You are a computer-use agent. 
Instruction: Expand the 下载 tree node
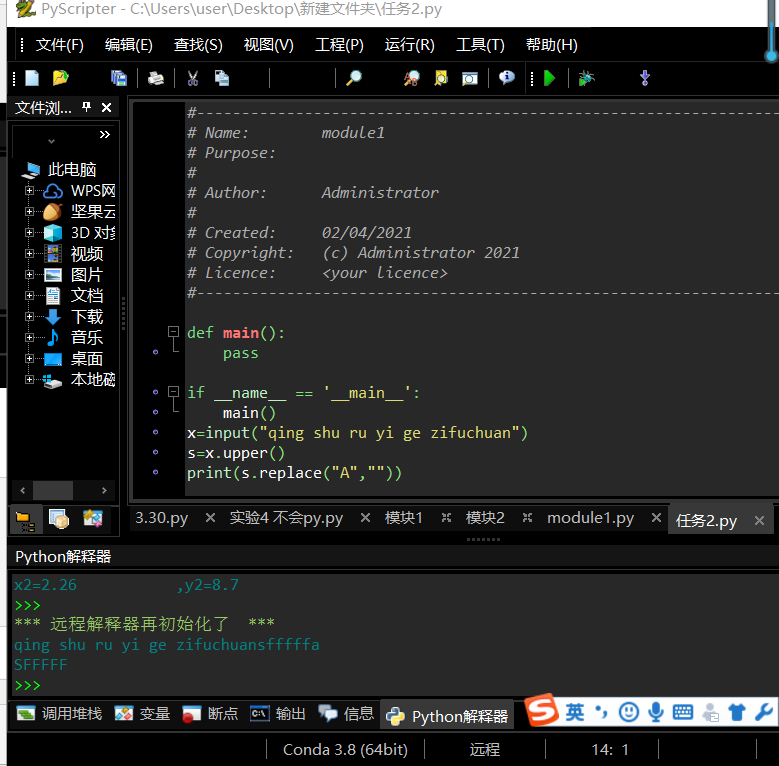(29, 316)
